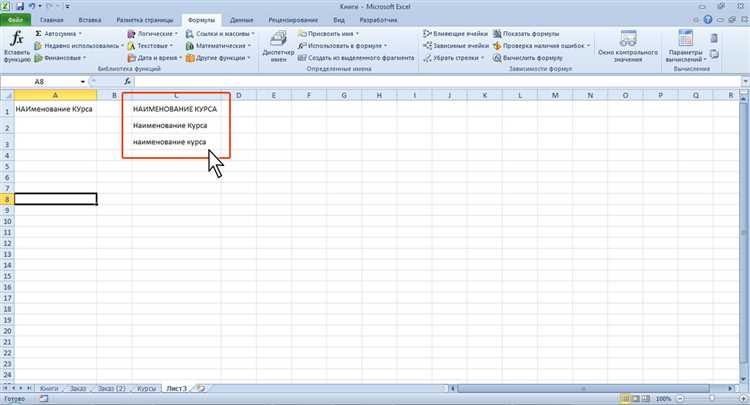Toggle Показать формулы mode
Screen dimensions: 750x405
(x=526, y=34)
